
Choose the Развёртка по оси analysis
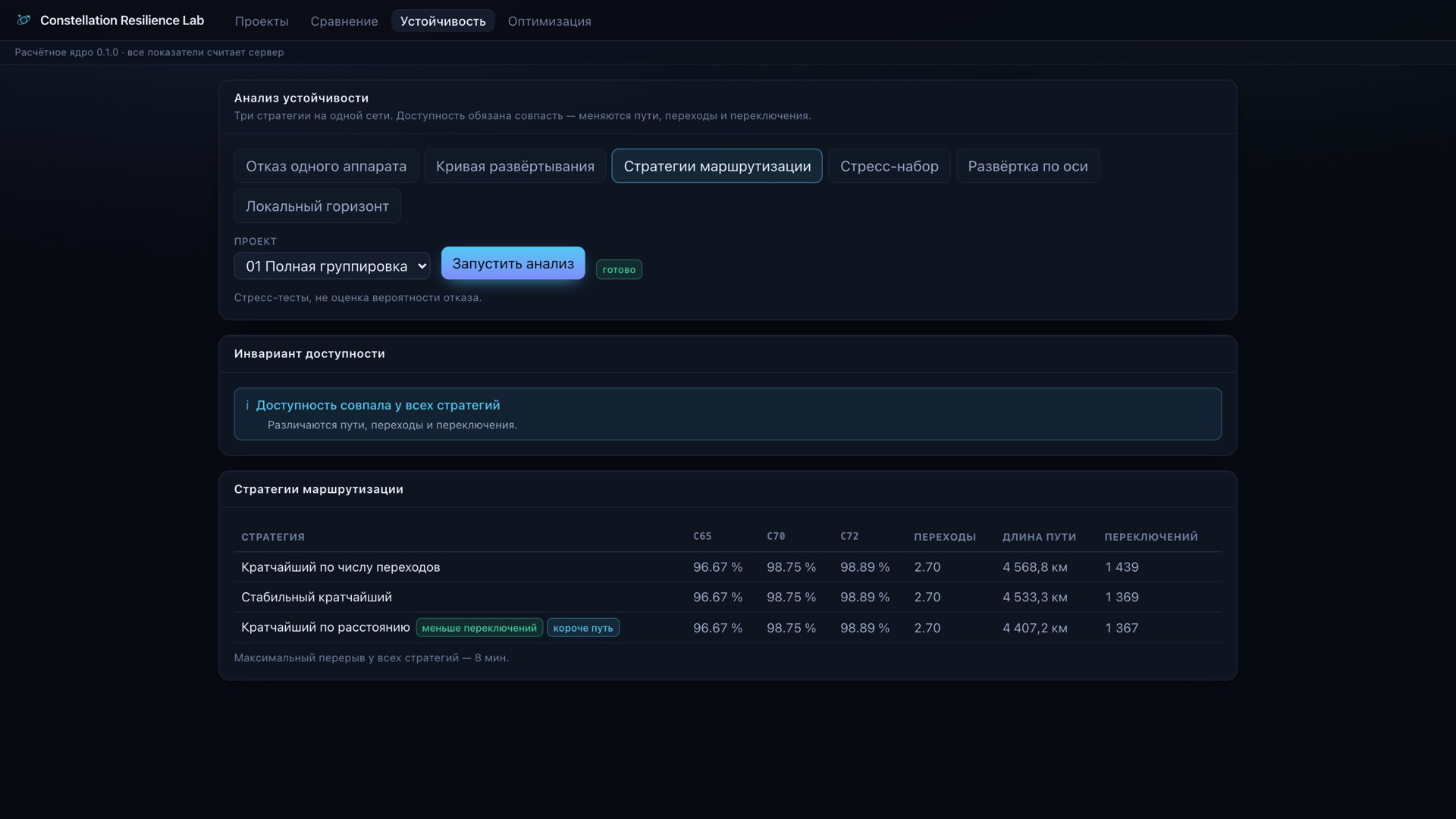tap(1028, 166)
